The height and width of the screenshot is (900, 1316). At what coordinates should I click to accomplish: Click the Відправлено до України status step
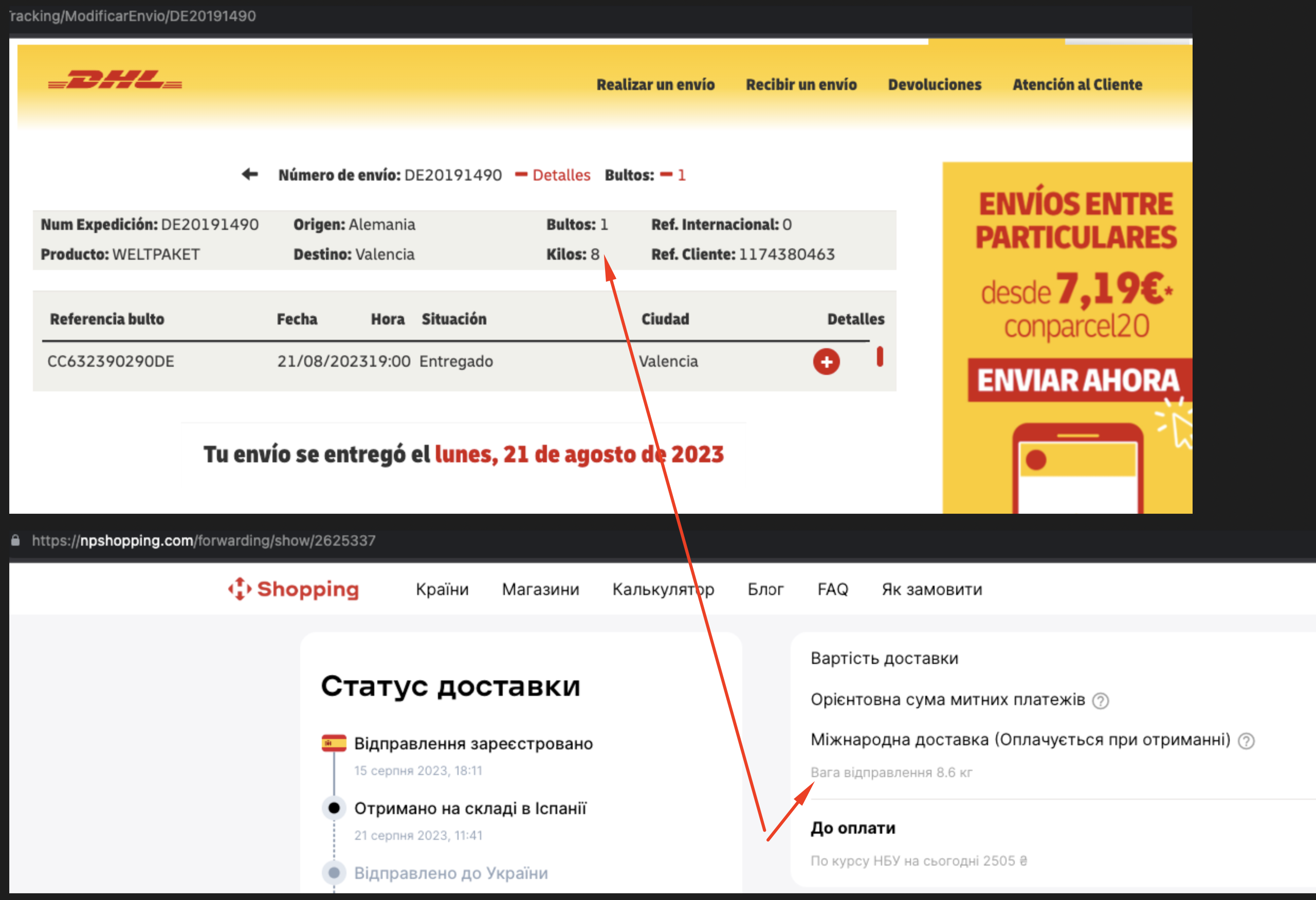pos(451,873)
